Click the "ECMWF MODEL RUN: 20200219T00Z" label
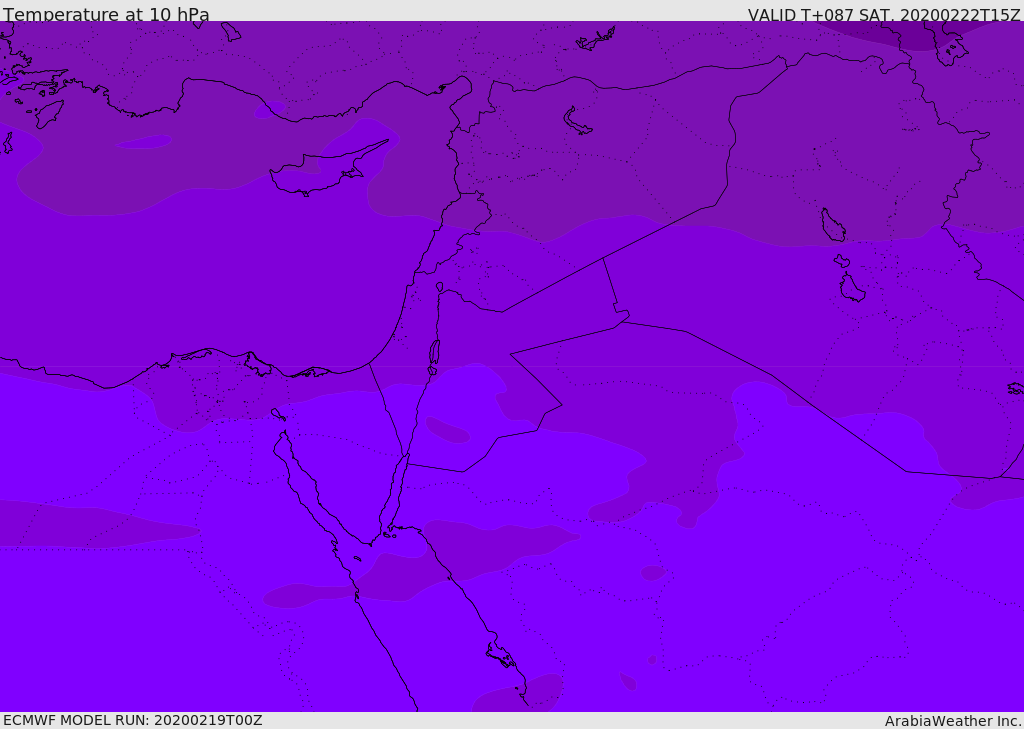 pyautogui.click(x=133, y=720)
